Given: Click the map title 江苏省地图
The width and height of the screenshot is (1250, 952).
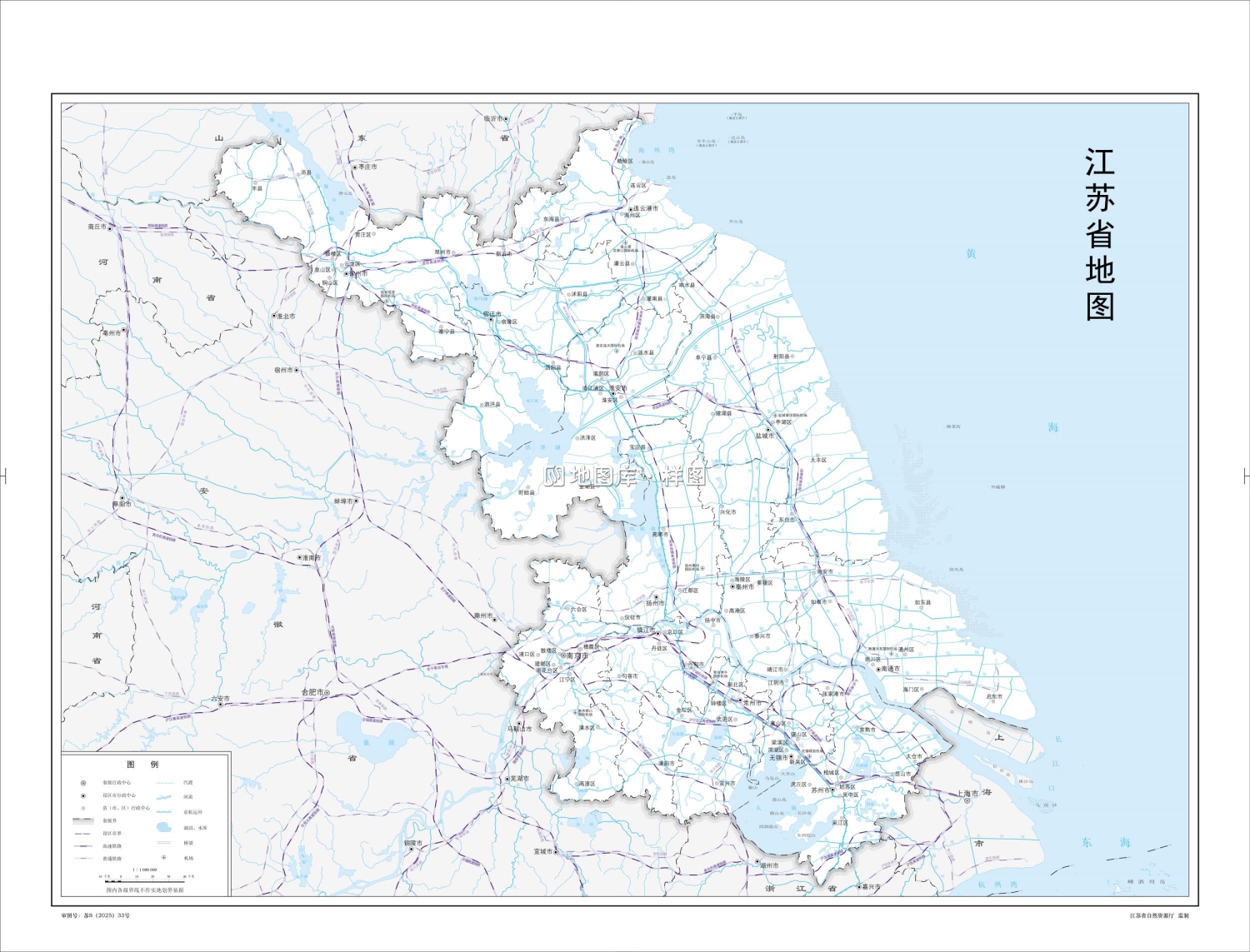Looking at the screenshot, I should point(1099,235).
